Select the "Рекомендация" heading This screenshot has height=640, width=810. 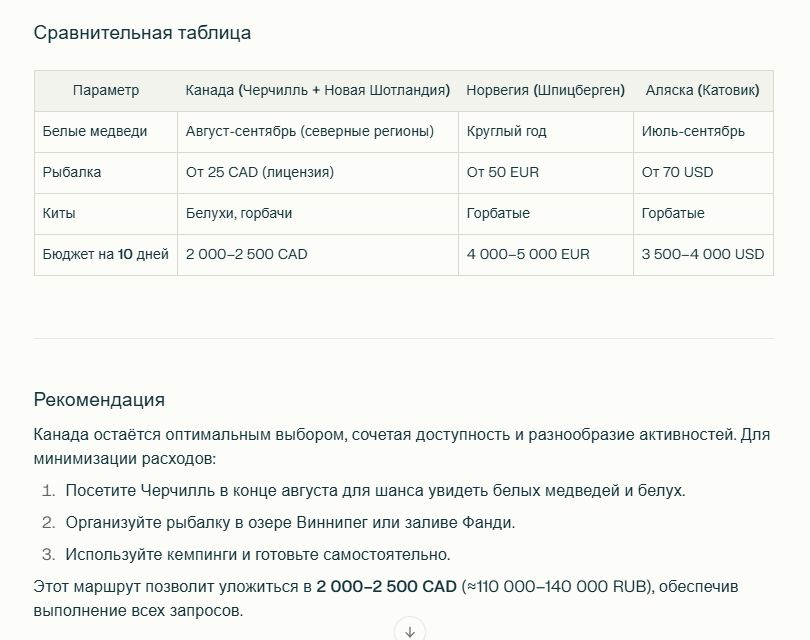click(98, 398)
